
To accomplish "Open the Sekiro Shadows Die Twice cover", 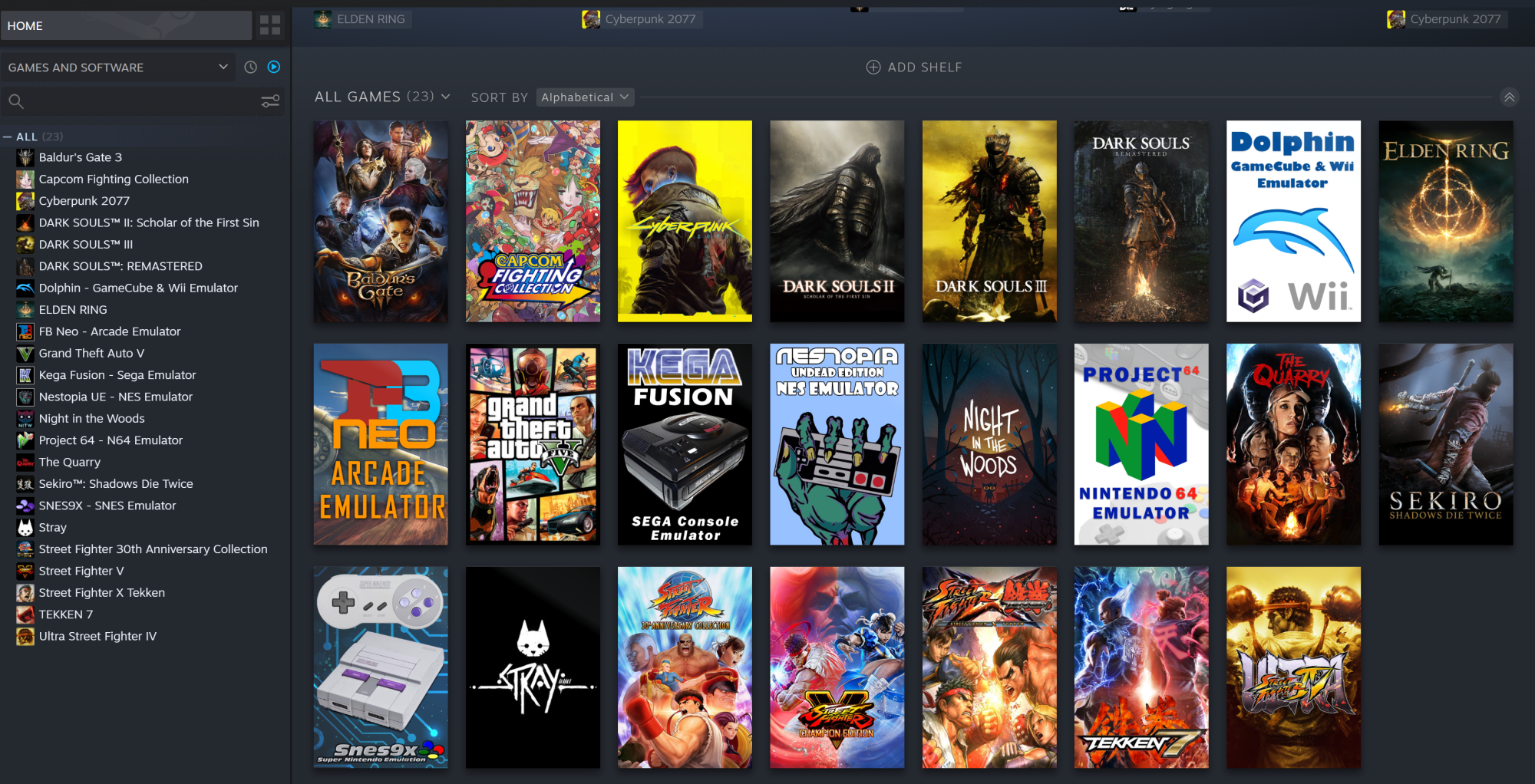I will click(x=1446, y=444).
